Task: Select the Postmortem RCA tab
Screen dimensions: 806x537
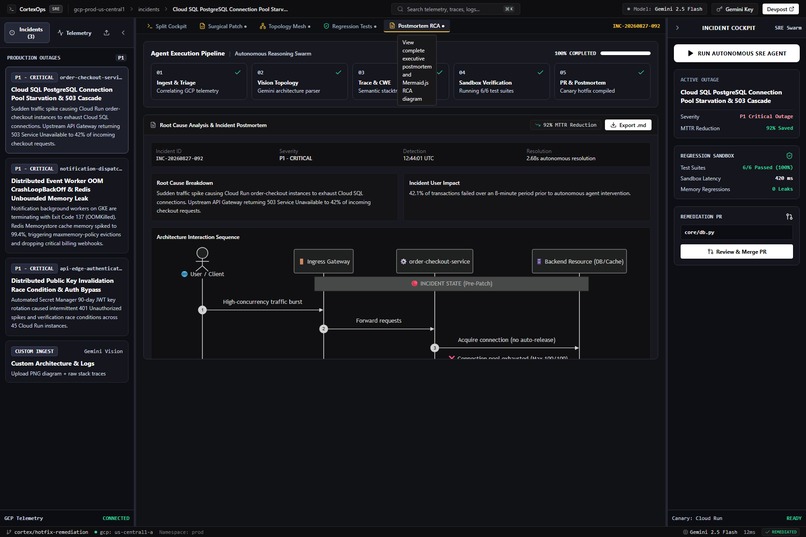Action: click(417, 26)
